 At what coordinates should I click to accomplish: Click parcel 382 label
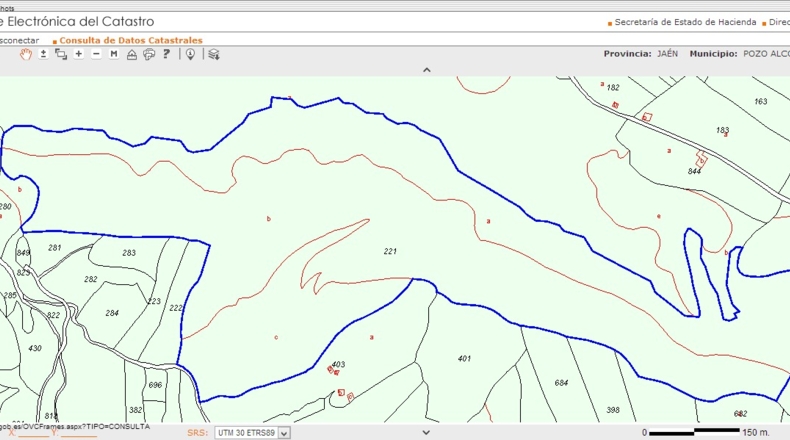click(x=136, y=410)
